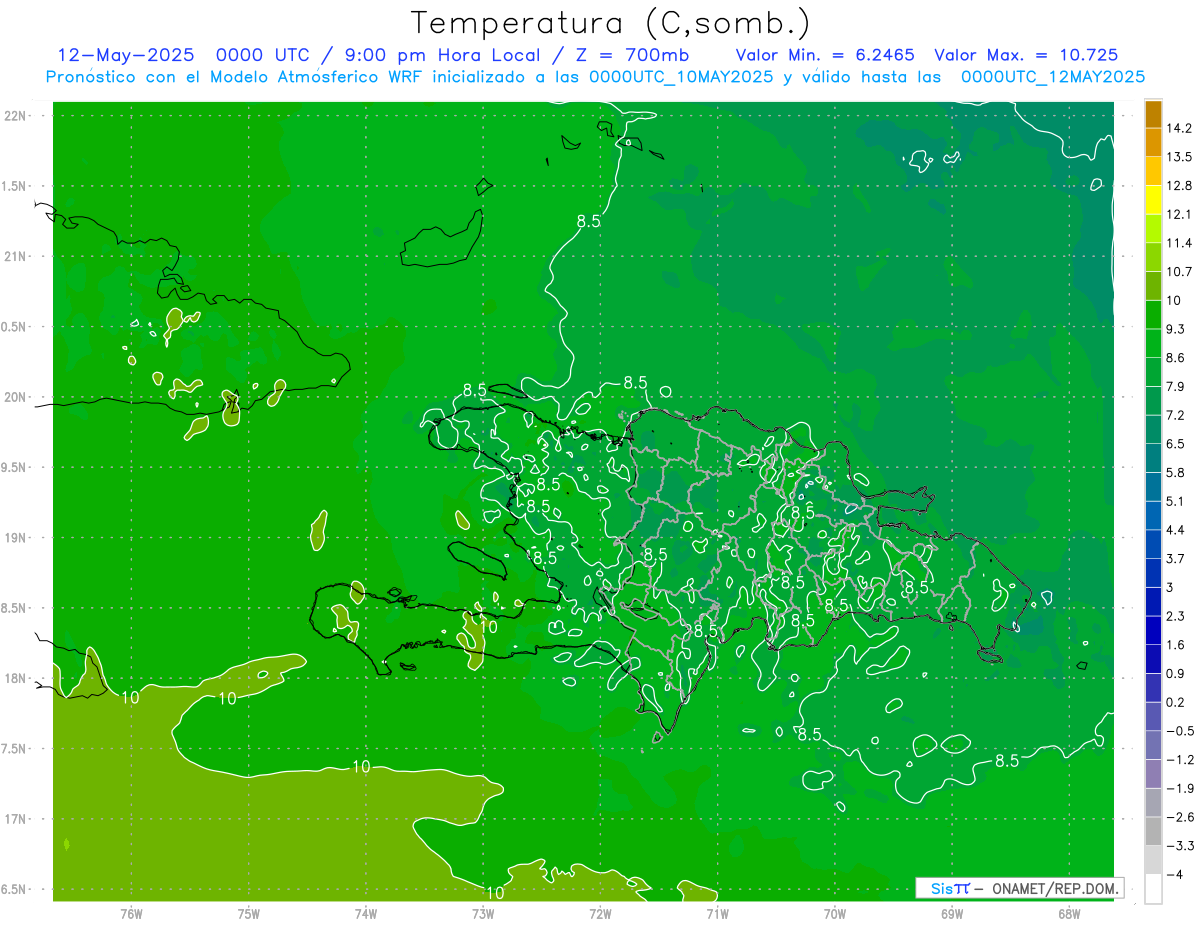Click the 7.9 colorbar label
This screenshot has width=1200, height=927.
(x=1176, y=387)
